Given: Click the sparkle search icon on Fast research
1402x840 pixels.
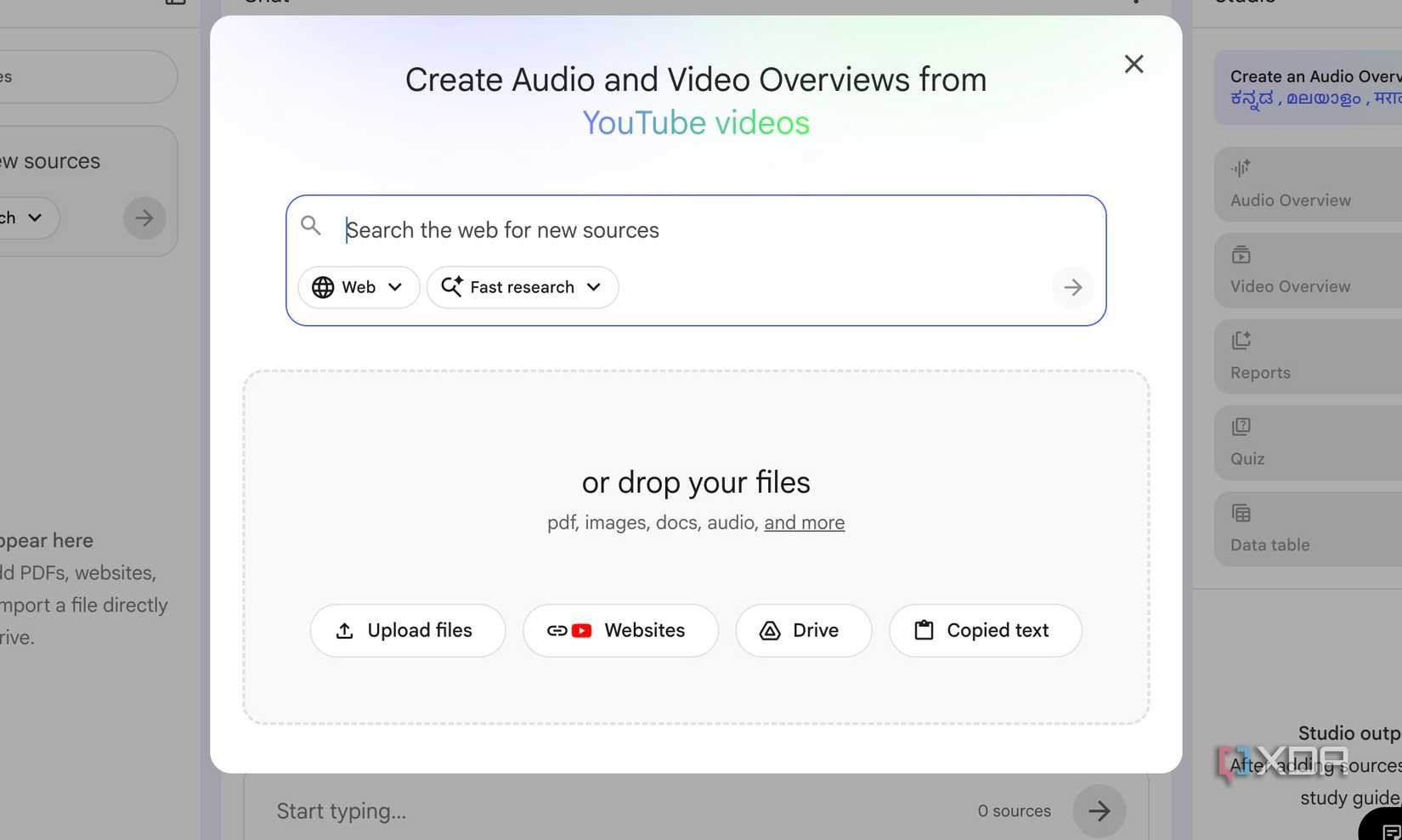Looking at the screenshot, I should click(x=452, y=287).
